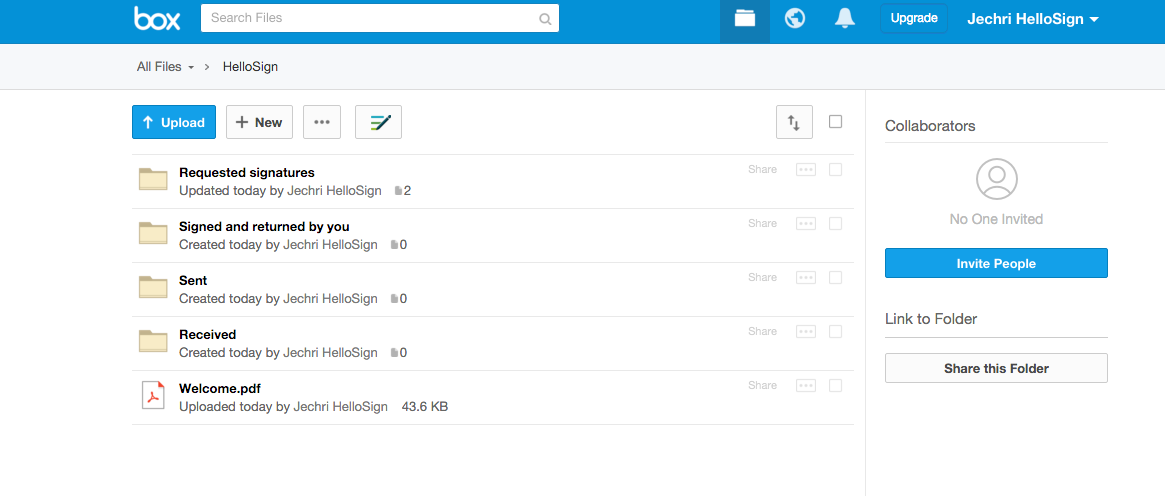Toggle the select all checkbox
The height and width of the screenshot is (496, 1165).
pos(835,121)
